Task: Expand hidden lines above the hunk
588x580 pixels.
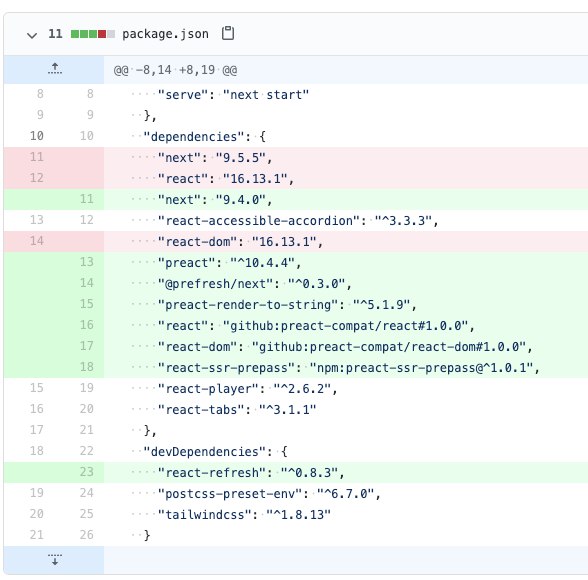Action: pos(55,69)
